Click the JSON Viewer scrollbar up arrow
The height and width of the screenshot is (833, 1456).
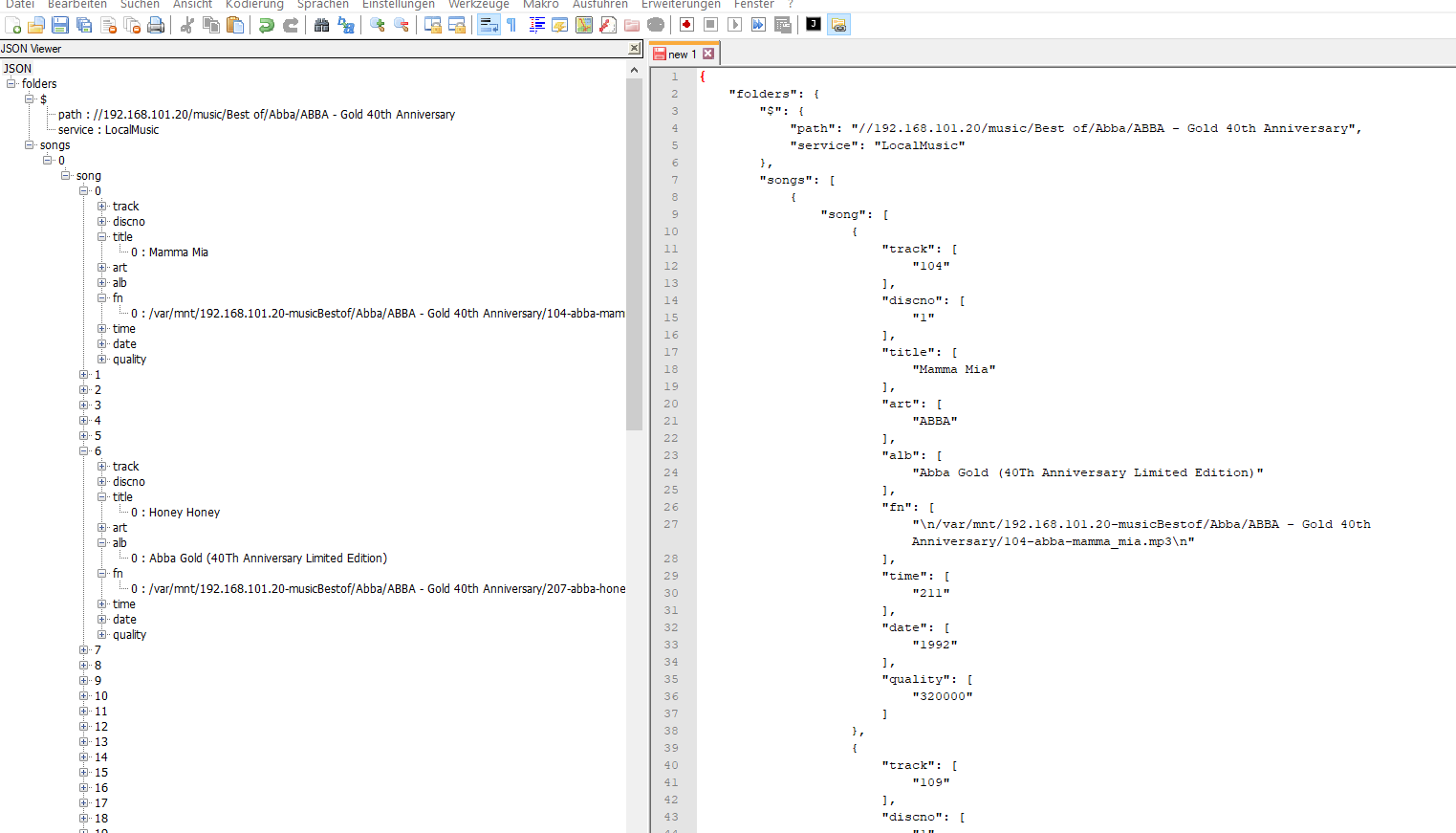tap(634, 70)
